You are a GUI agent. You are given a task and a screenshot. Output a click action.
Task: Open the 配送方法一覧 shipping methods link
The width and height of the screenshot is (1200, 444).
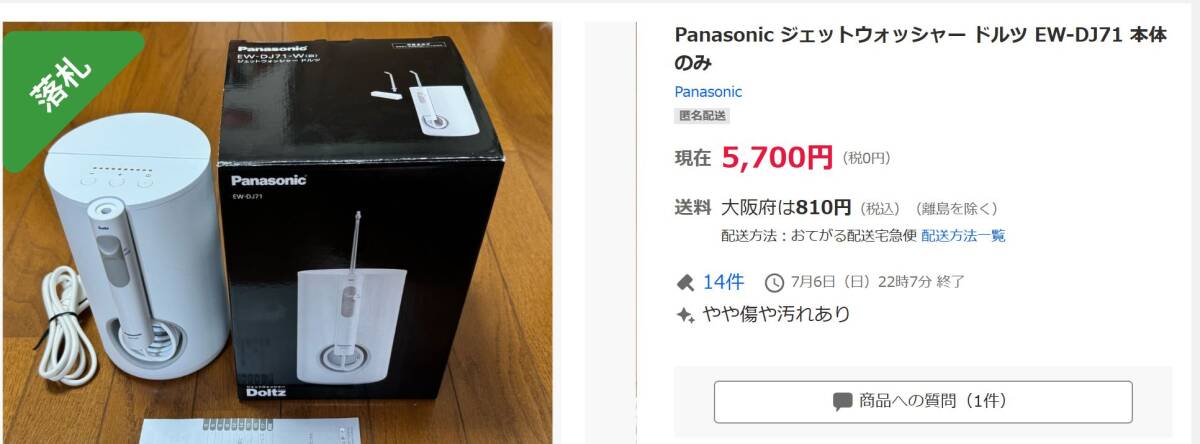click(963, 236)
